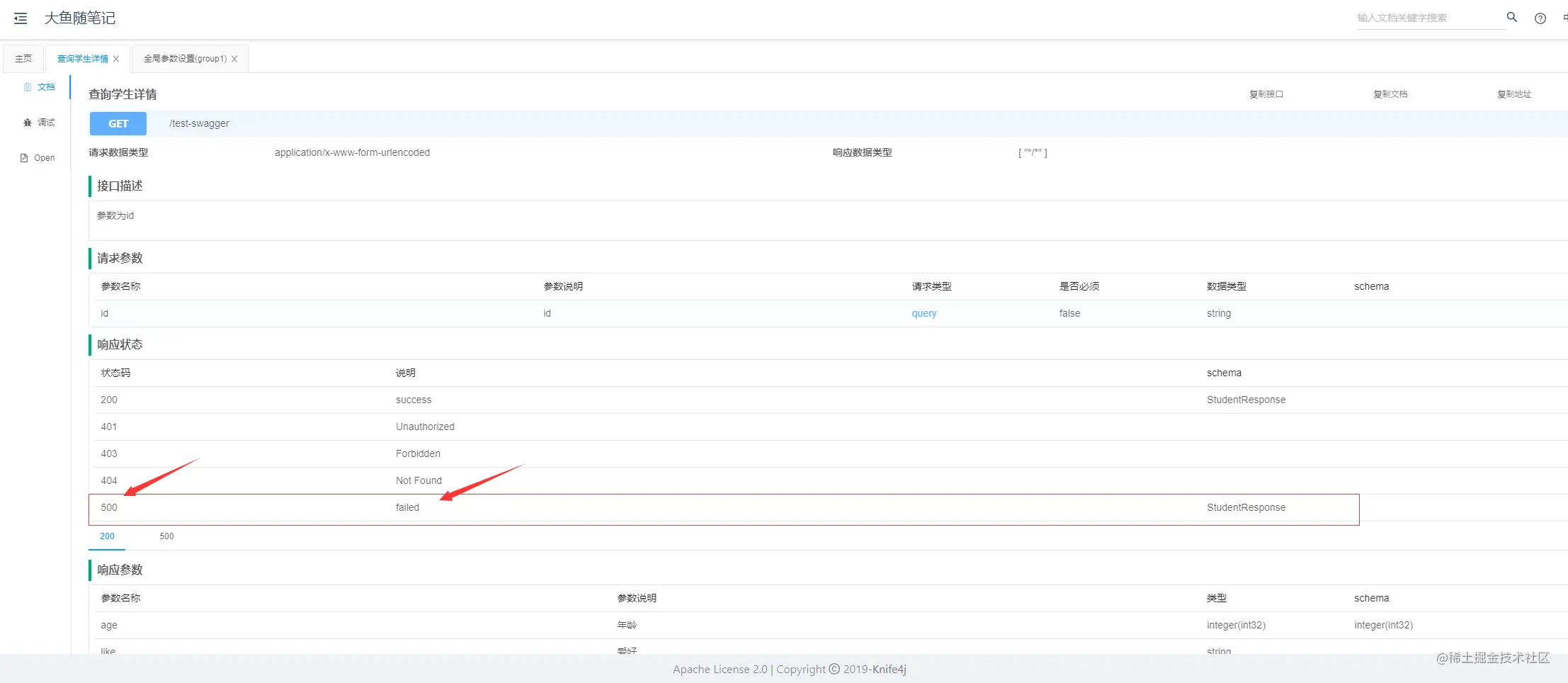Switch to the 500 response tab
This screenshot has height=683, width=1568.
pyautogui.click(x=166, y=536)
